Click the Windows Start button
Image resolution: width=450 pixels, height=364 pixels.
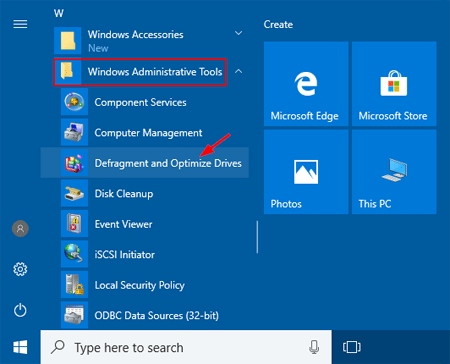click(20, 347)
